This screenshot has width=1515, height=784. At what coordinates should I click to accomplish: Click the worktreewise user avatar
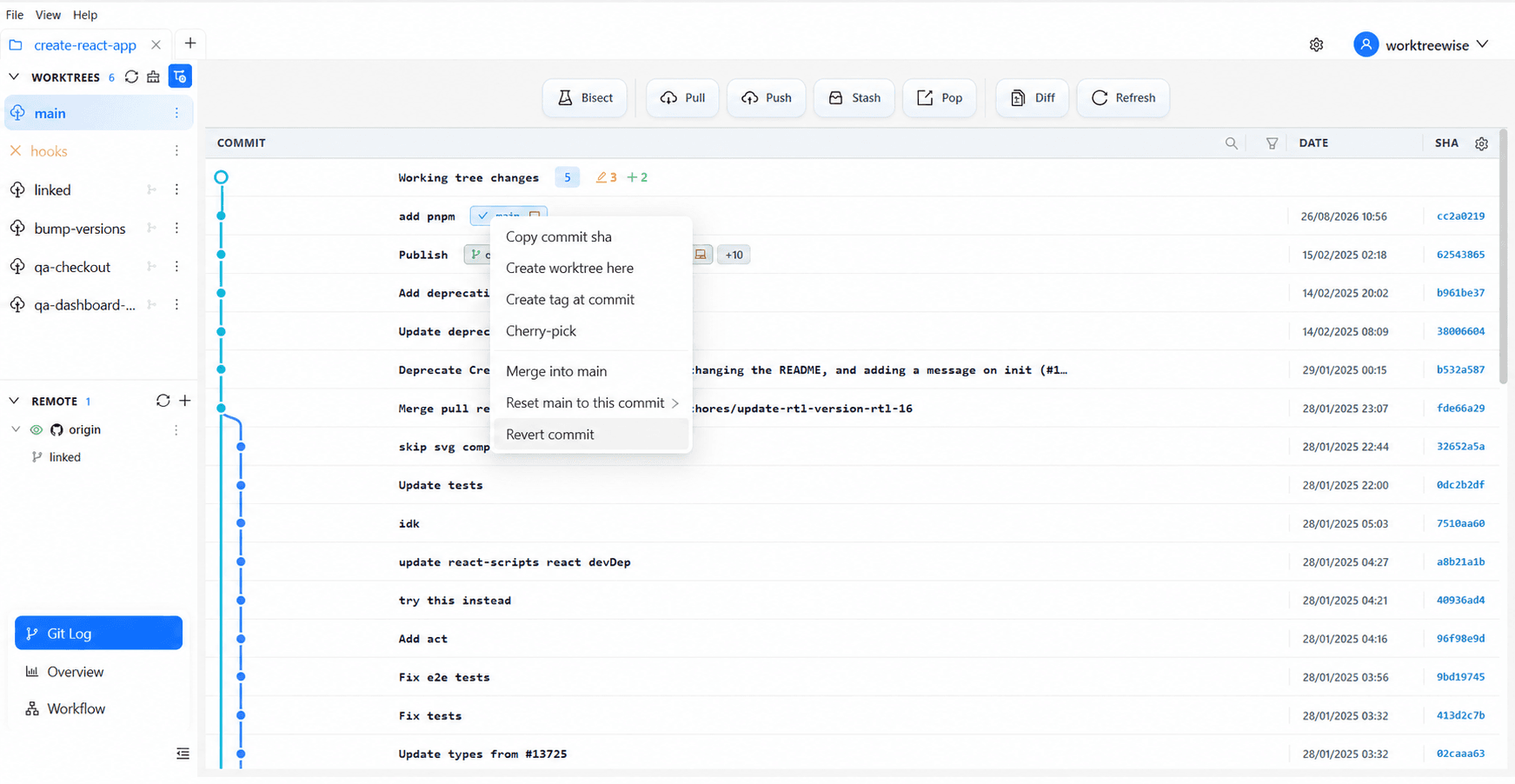click(1365, 44)
